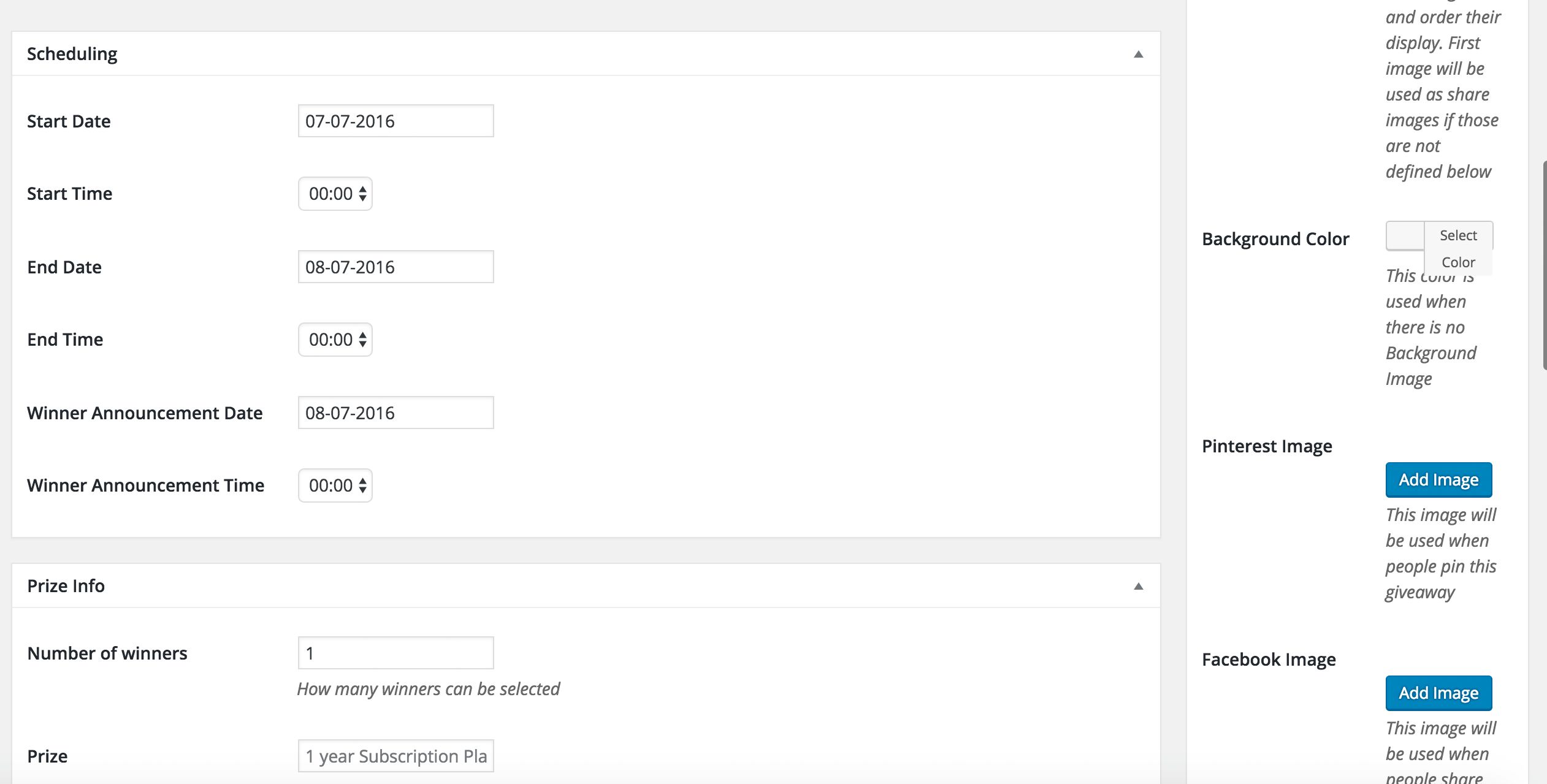Viewport: 1547px width, 784px height.
Task: Open the End Time dropdown
Action: click(335, 340)
